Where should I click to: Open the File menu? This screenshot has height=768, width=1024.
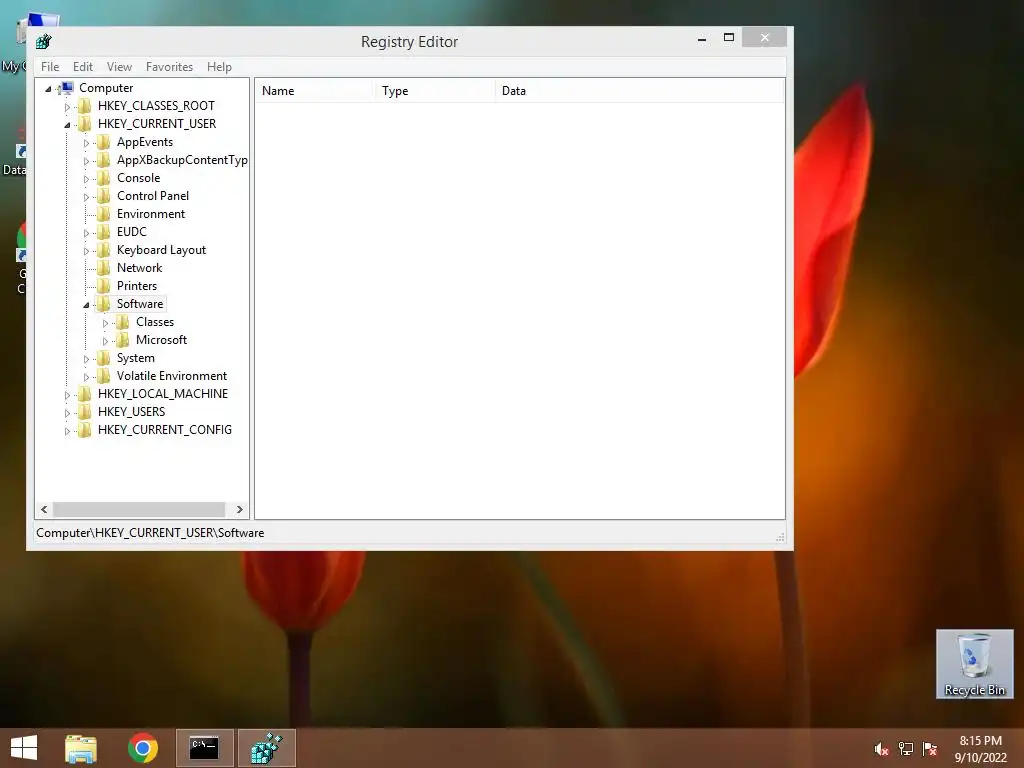click(50, 67)
